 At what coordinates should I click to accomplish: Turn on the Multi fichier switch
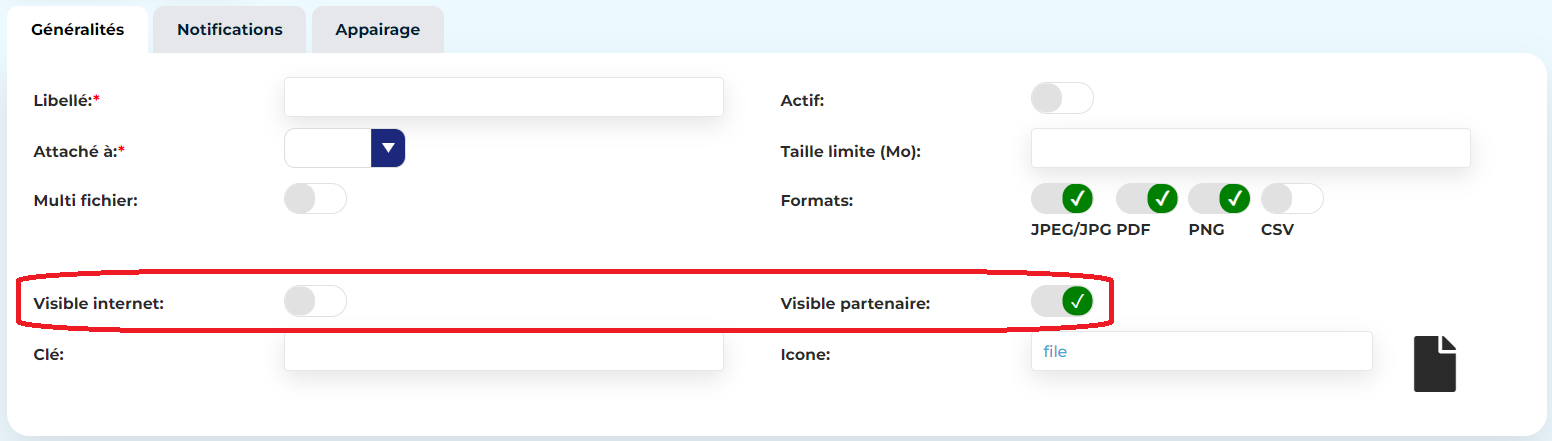coord(315,199)
